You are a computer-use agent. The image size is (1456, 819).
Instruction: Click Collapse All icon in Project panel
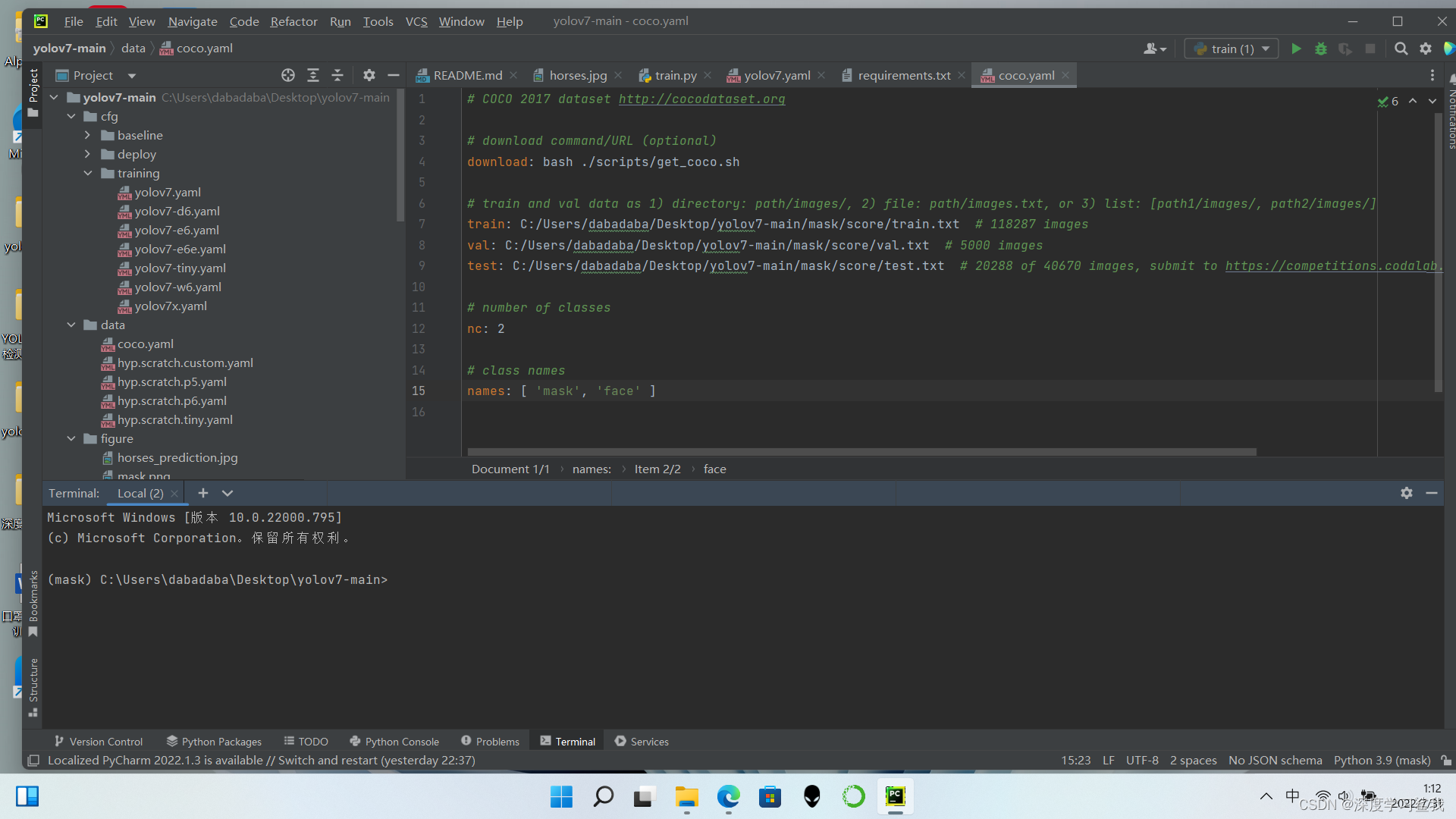(x=337, y=75)
